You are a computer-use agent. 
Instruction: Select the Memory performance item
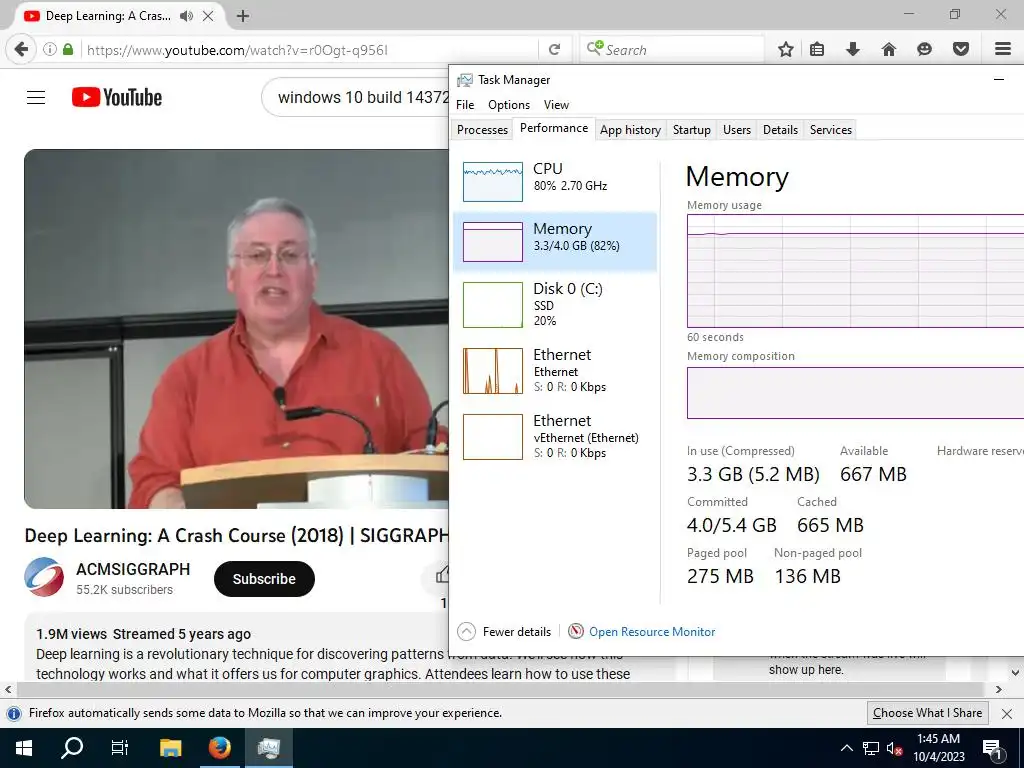pos(555,241)
